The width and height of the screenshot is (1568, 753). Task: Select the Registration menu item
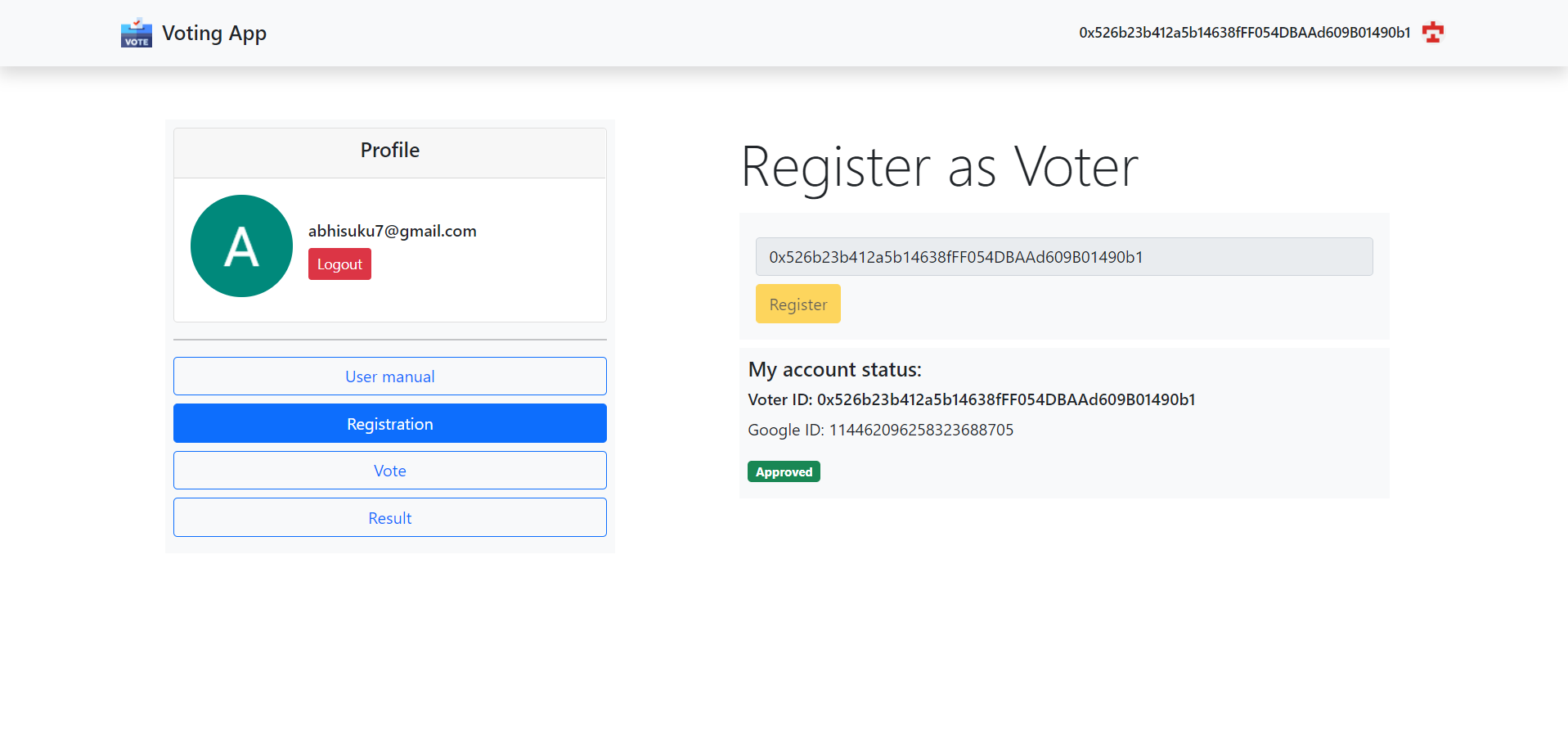(x=390, y=423)
